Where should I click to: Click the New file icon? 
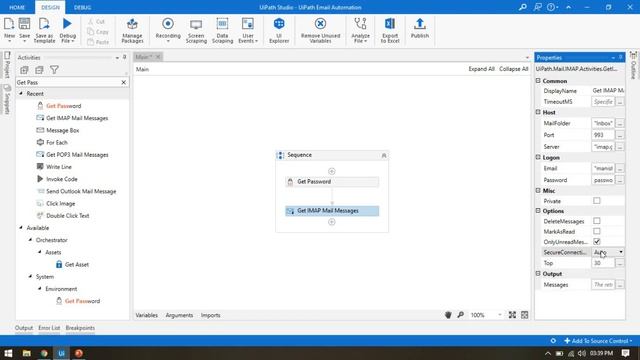click(x=9, y=29)
